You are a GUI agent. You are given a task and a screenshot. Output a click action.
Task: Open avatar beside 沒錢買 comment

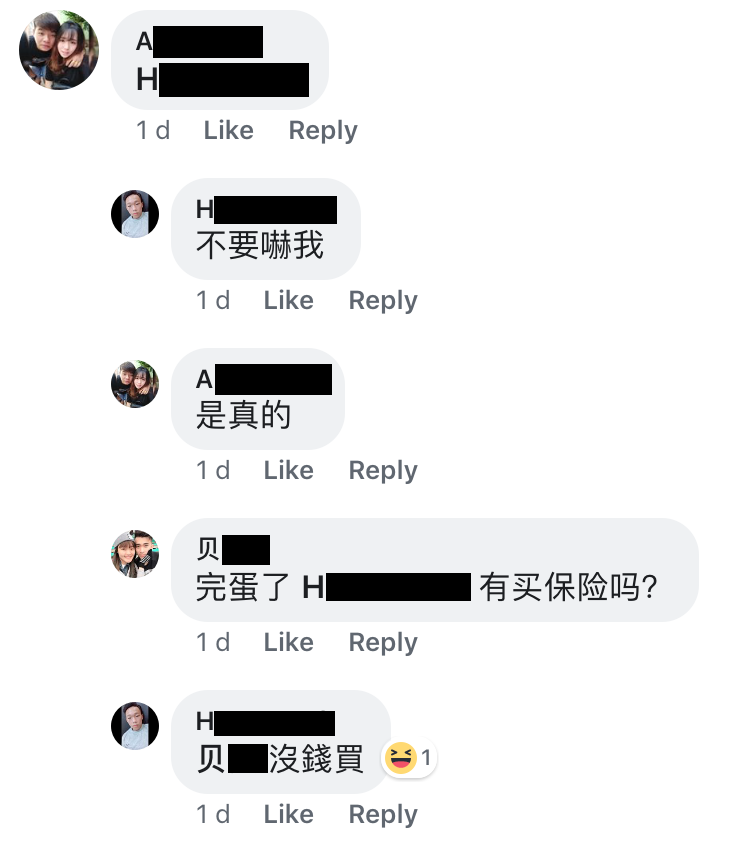135,726
